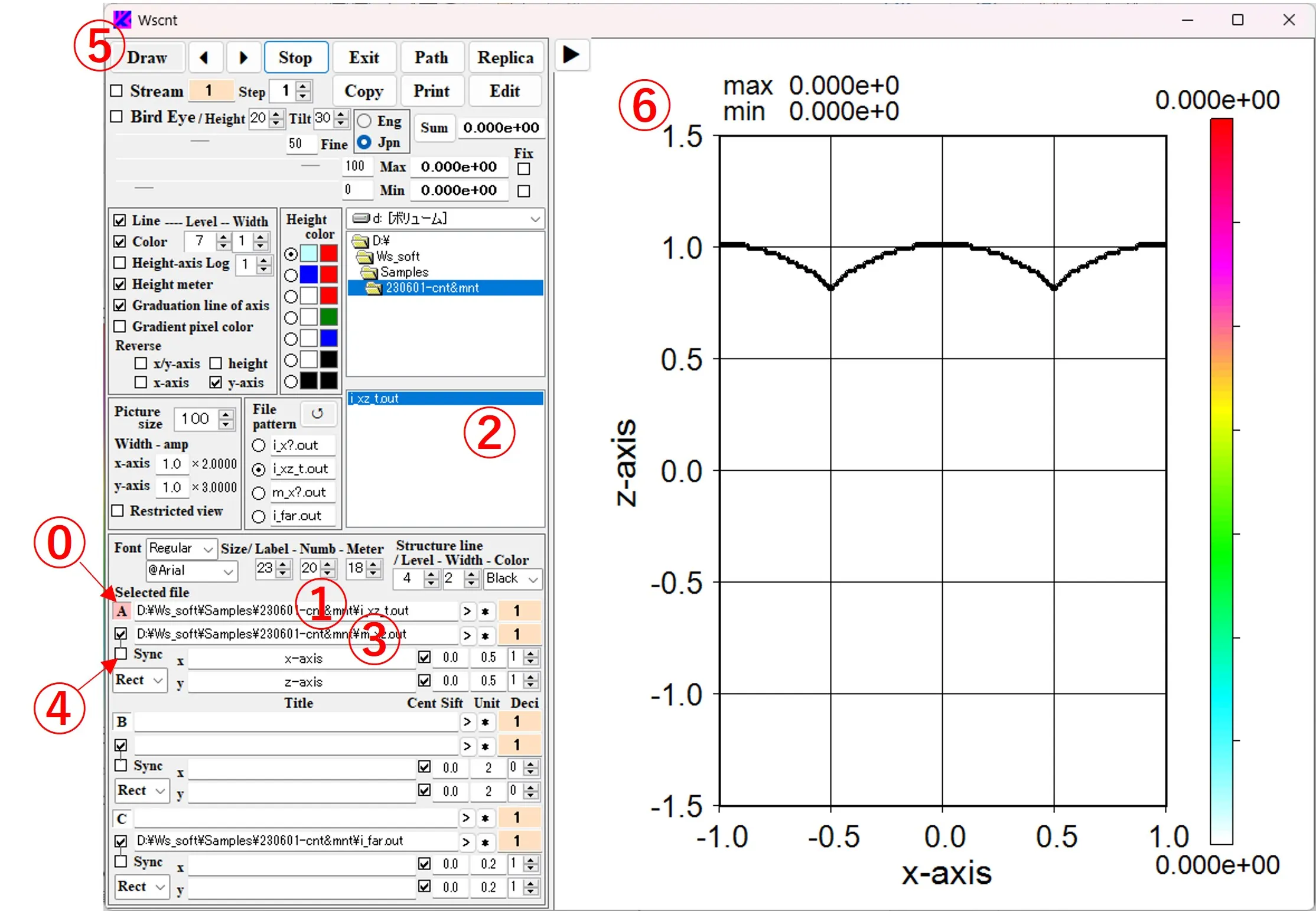Click the '>' button on row C
Viewport: 1316px width, 911px height.
467,818
